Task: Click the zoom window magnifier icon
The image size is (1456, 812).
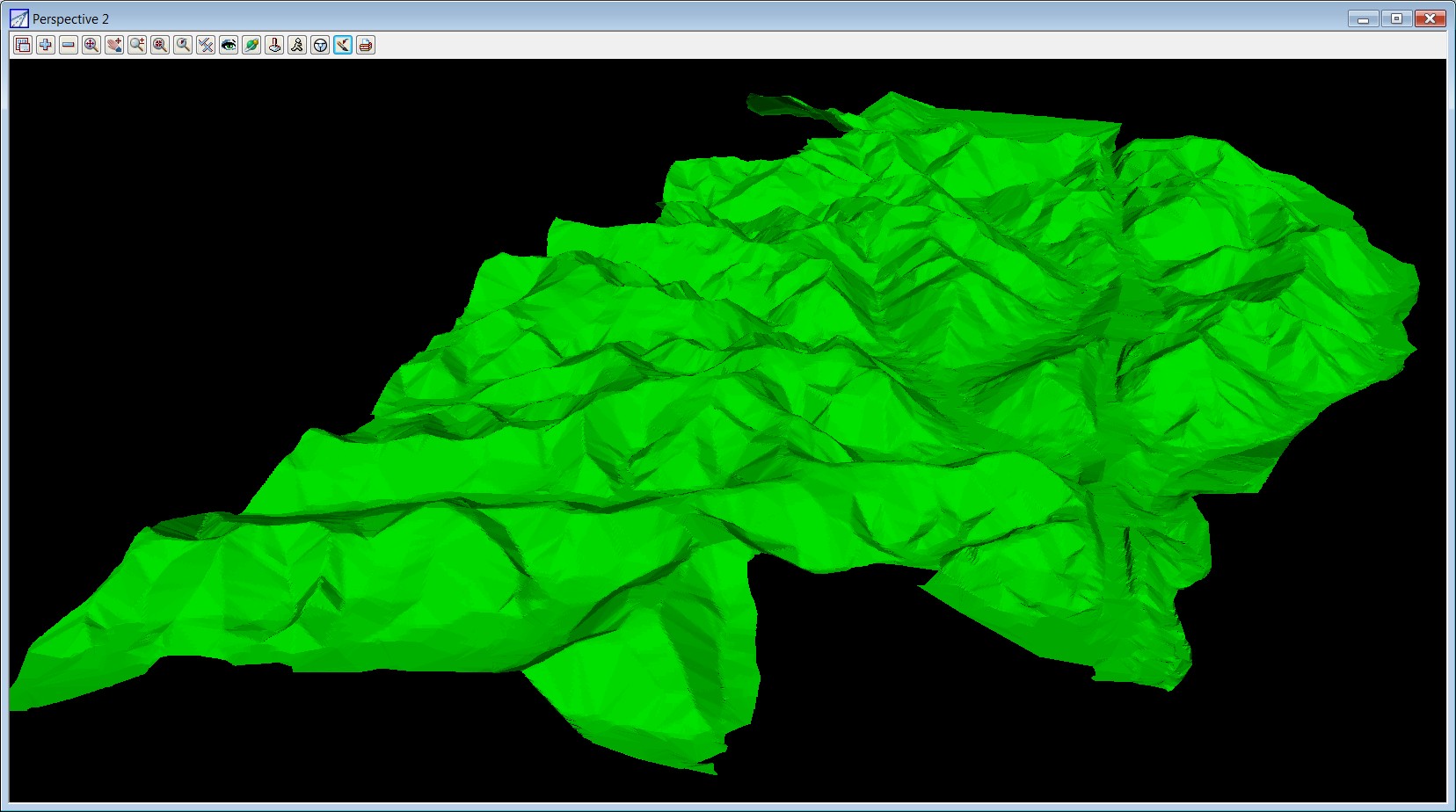Action: point(160,45)
